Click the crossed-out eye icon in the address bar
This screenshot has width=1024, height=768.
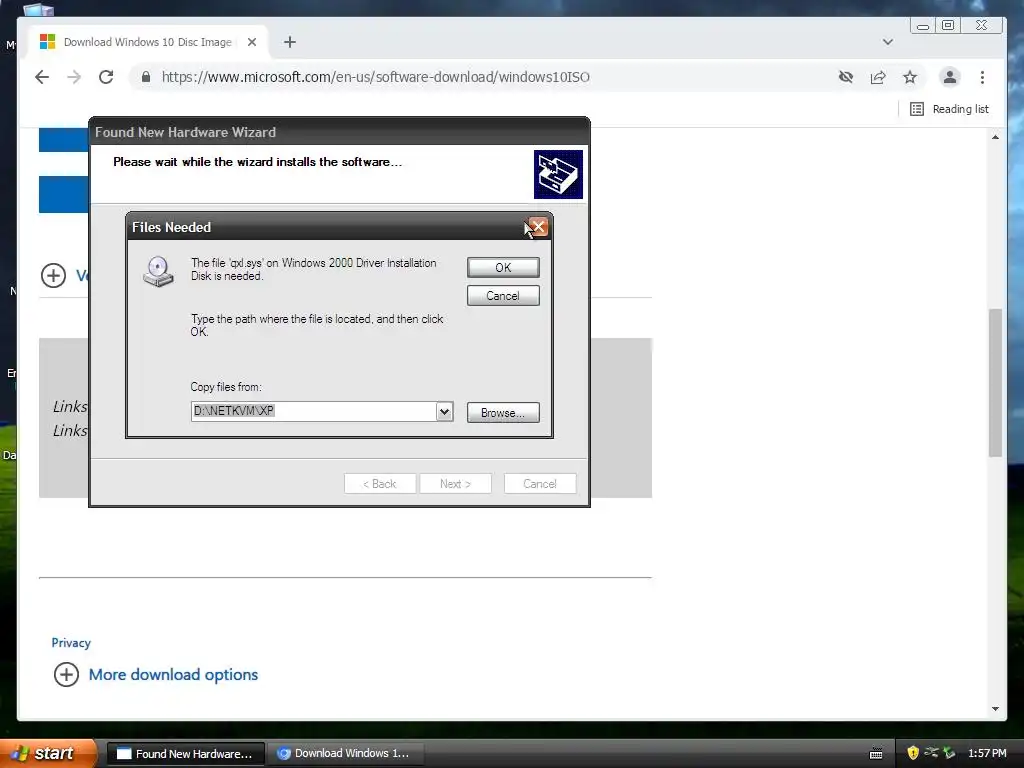pyautogui.click(x=846, y=77)
